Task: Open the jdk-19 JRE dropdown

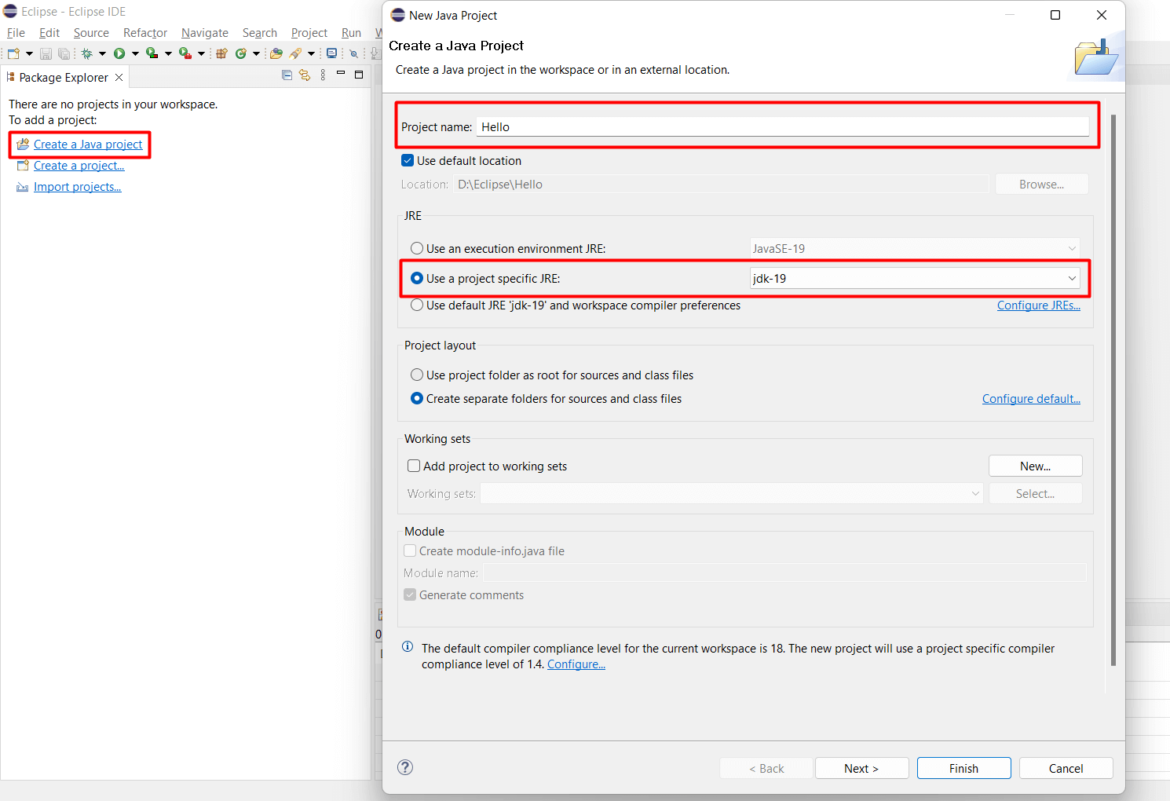Action: [x=1072, y=278]
